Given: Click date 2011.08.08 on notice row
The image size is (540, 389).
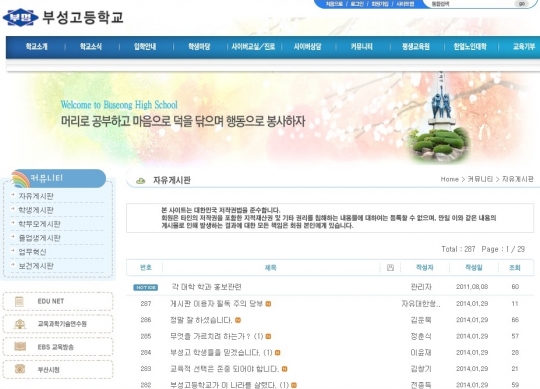Looking at the screenshot, I should (472, 287).
